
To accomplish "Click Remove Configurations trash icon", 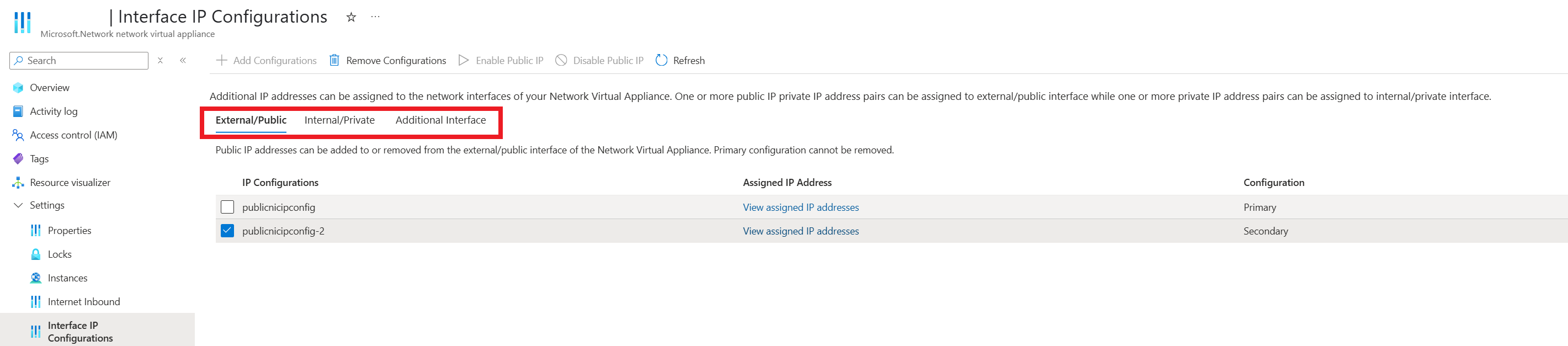I will pyautogui.click(x=334, y=60).
